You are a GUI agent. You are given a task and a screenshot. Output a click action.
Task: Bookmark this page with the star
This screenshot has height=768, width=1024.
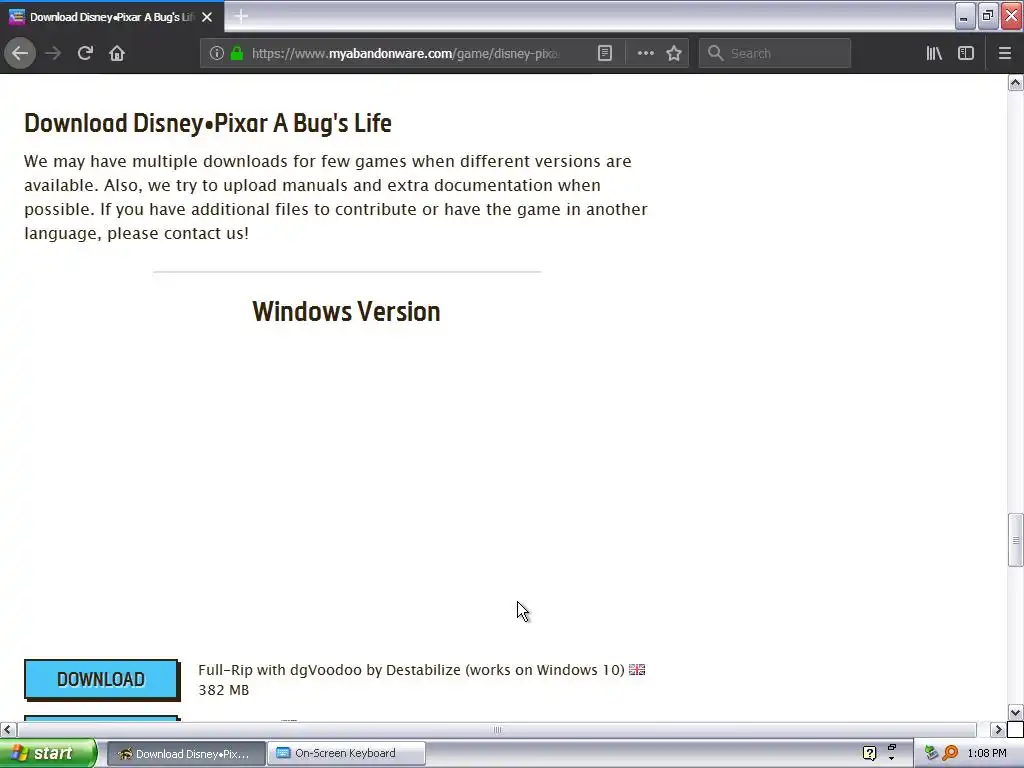pos(674,53)
